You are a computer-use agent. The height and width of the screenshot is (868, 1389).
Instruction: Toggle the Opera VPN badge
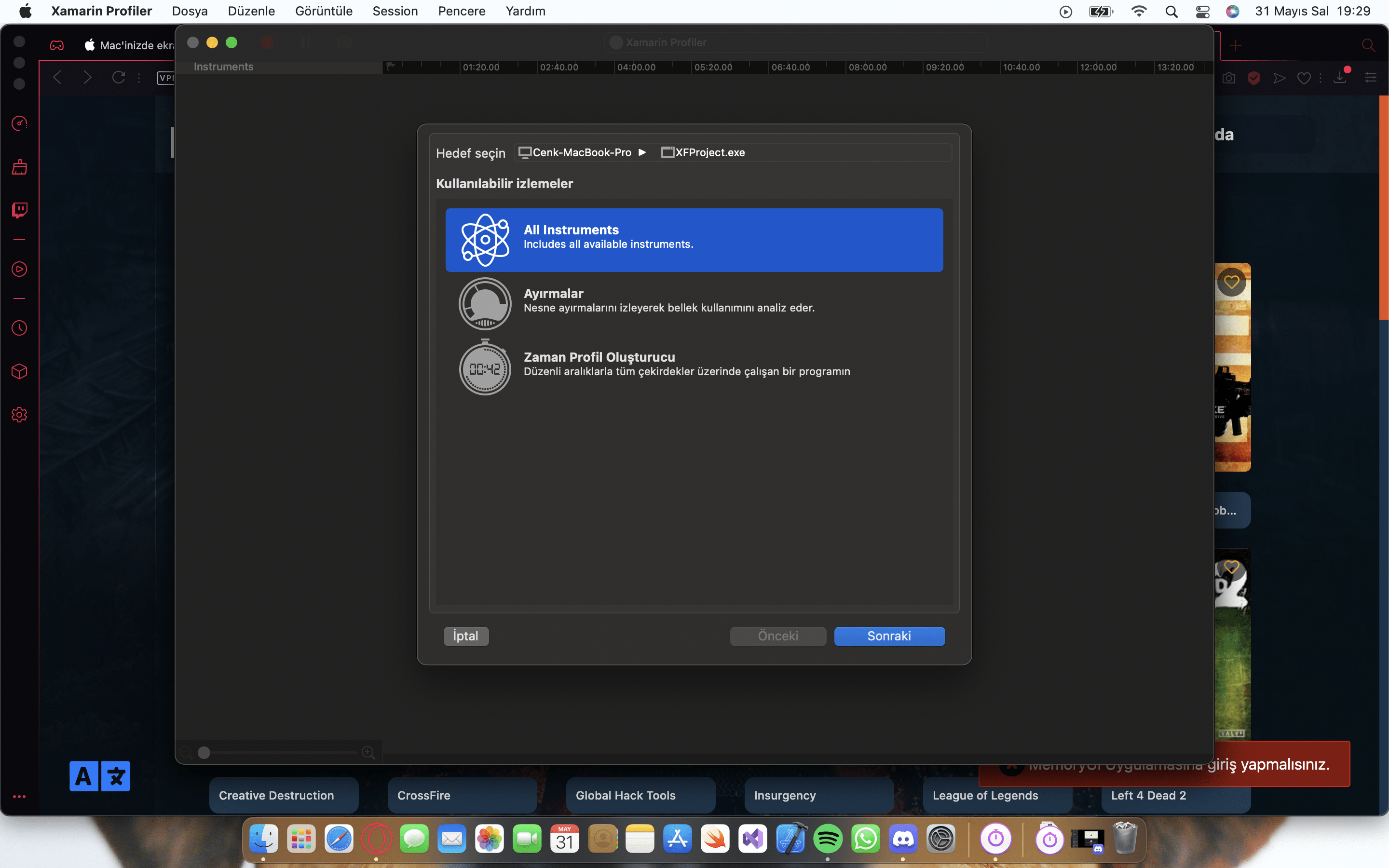click(x=166, y=78)
